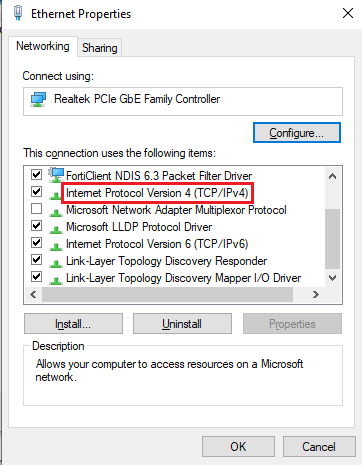Uncheck Internet Protocol Version 4 checkbox
Screen dimensions: 362x465
pyautogui.click(x=36, y=192)
